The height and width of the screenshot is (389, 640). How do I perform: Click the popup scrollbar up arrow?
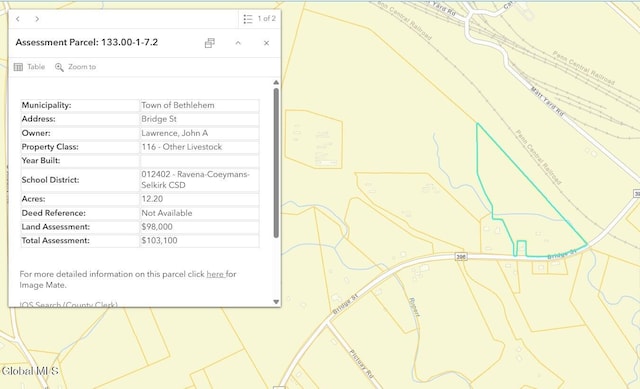[276, 83]
